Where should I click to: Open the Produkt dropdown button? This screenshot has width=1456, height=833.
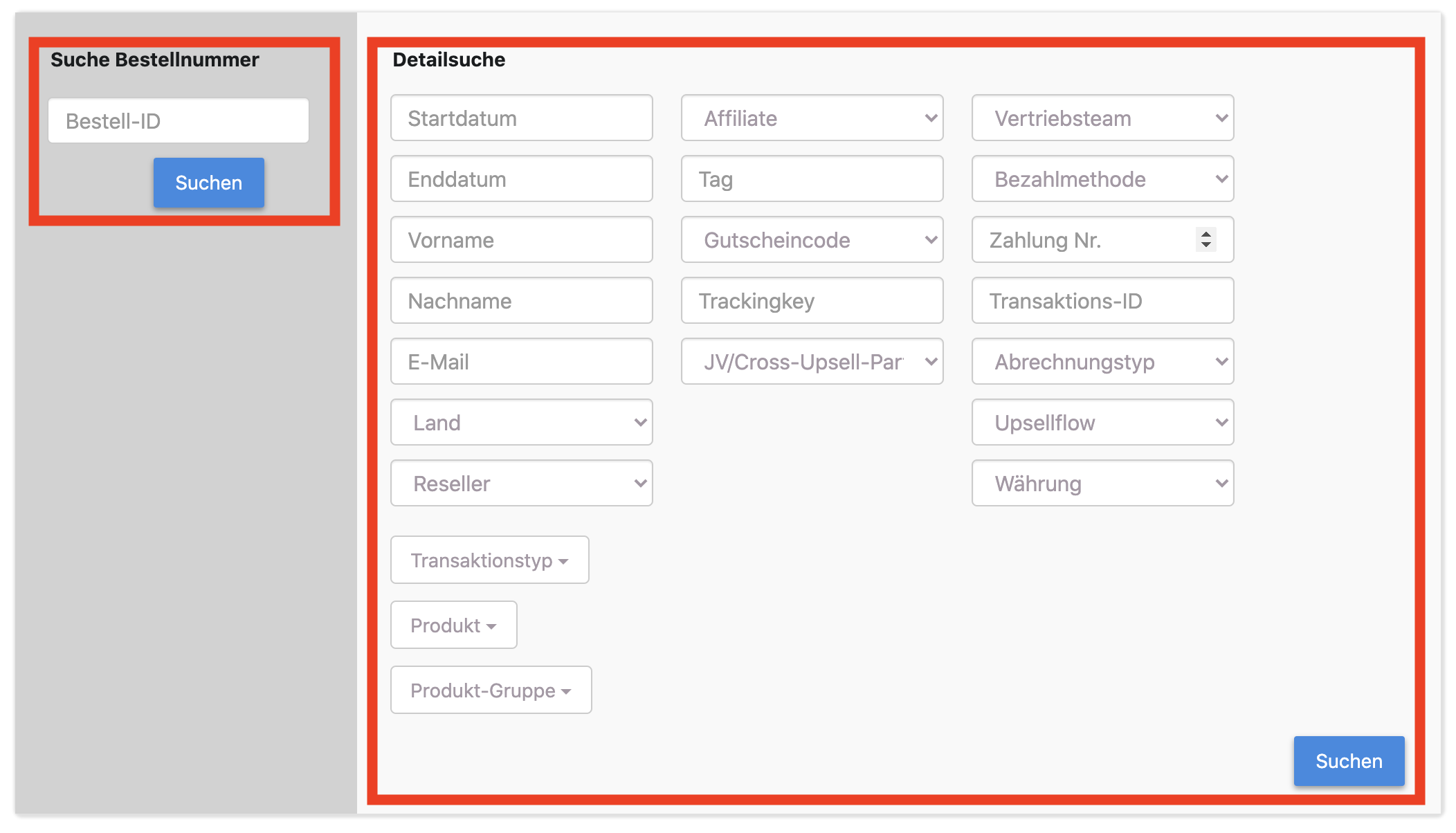point(453,625)
